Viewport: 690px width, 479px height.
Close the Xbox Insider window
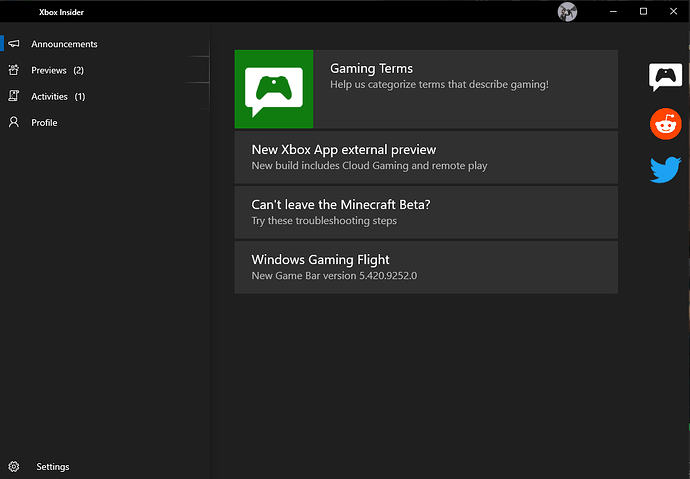(673, 11)
